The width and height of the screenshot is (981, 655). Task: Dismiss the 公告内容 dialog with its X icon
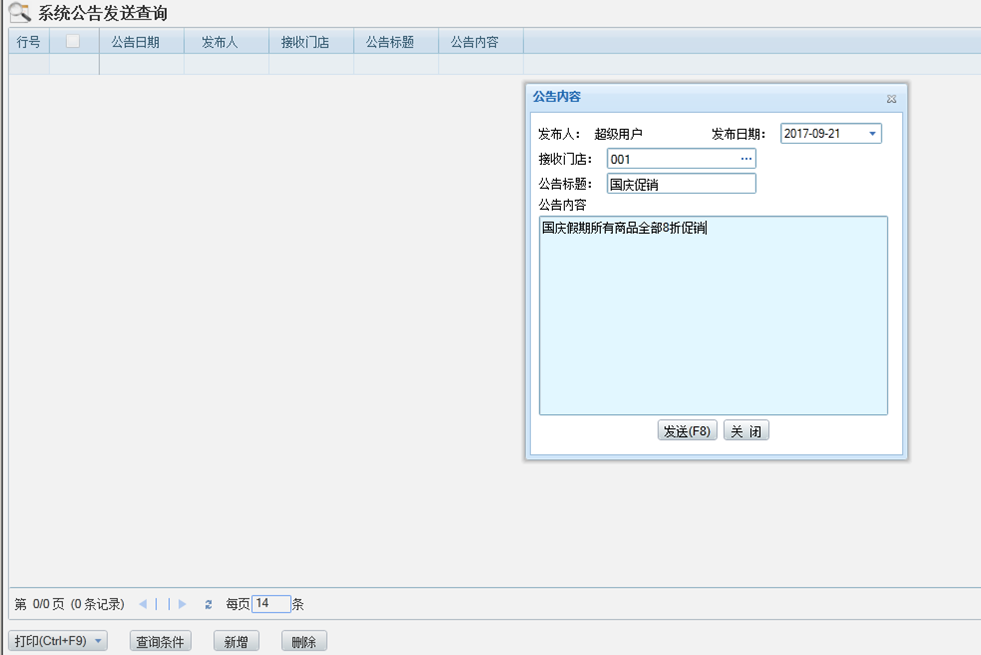coord(891,98)
